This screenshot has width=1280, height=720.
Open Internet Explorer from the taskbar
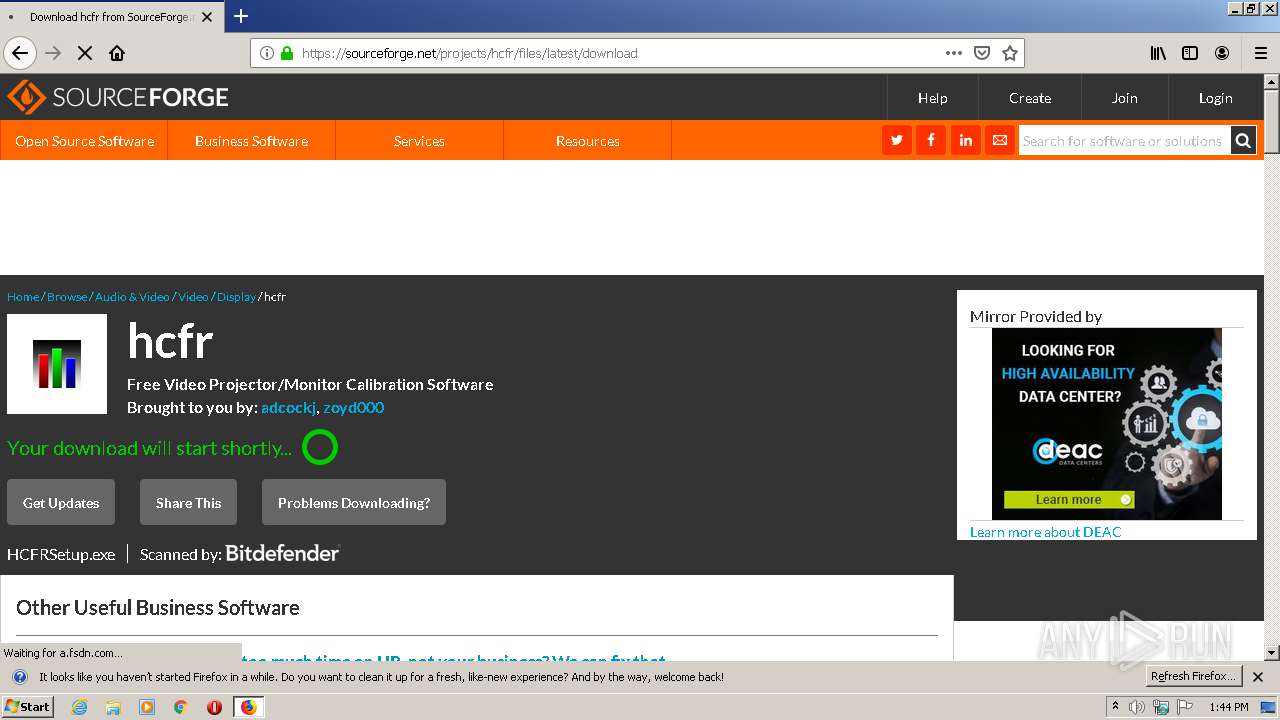pyautogui.click(x=79, y=707)
